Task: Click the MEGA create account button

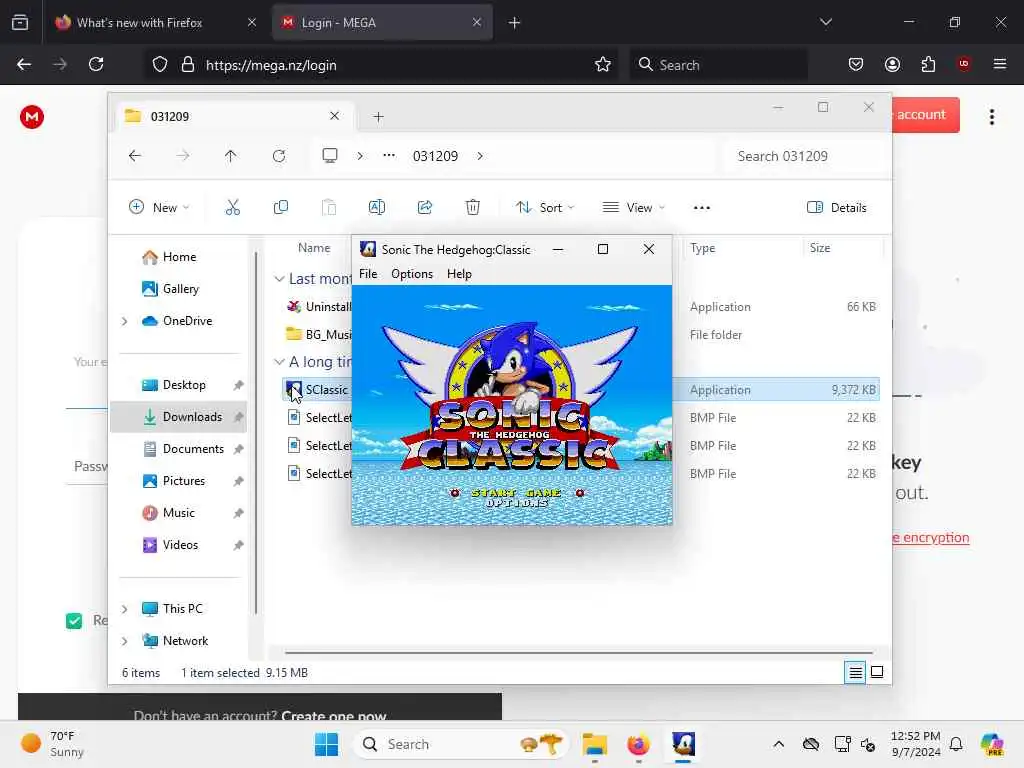Action: point(925,115)
